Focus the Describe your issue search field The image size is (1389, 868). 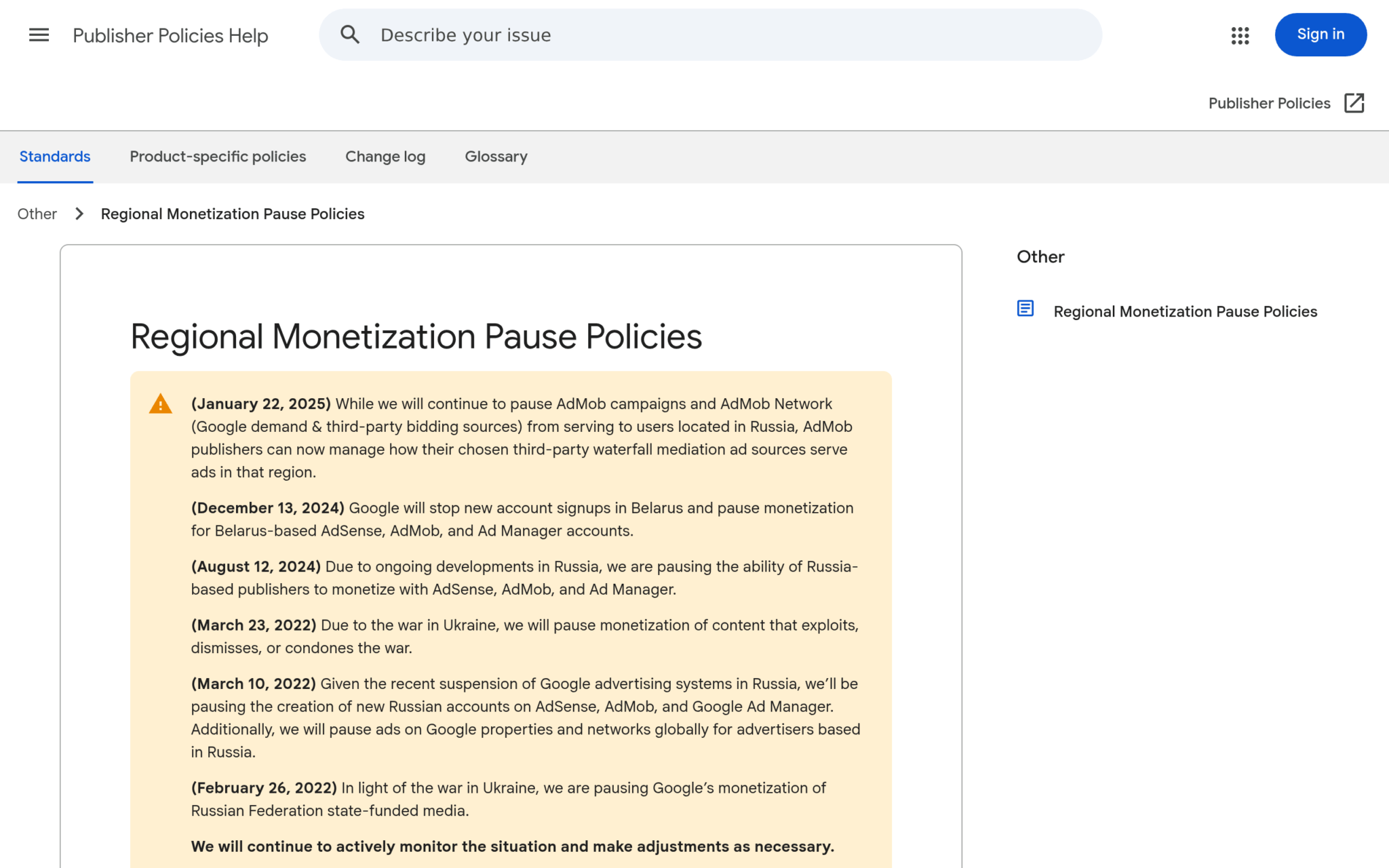pos(710,35)
